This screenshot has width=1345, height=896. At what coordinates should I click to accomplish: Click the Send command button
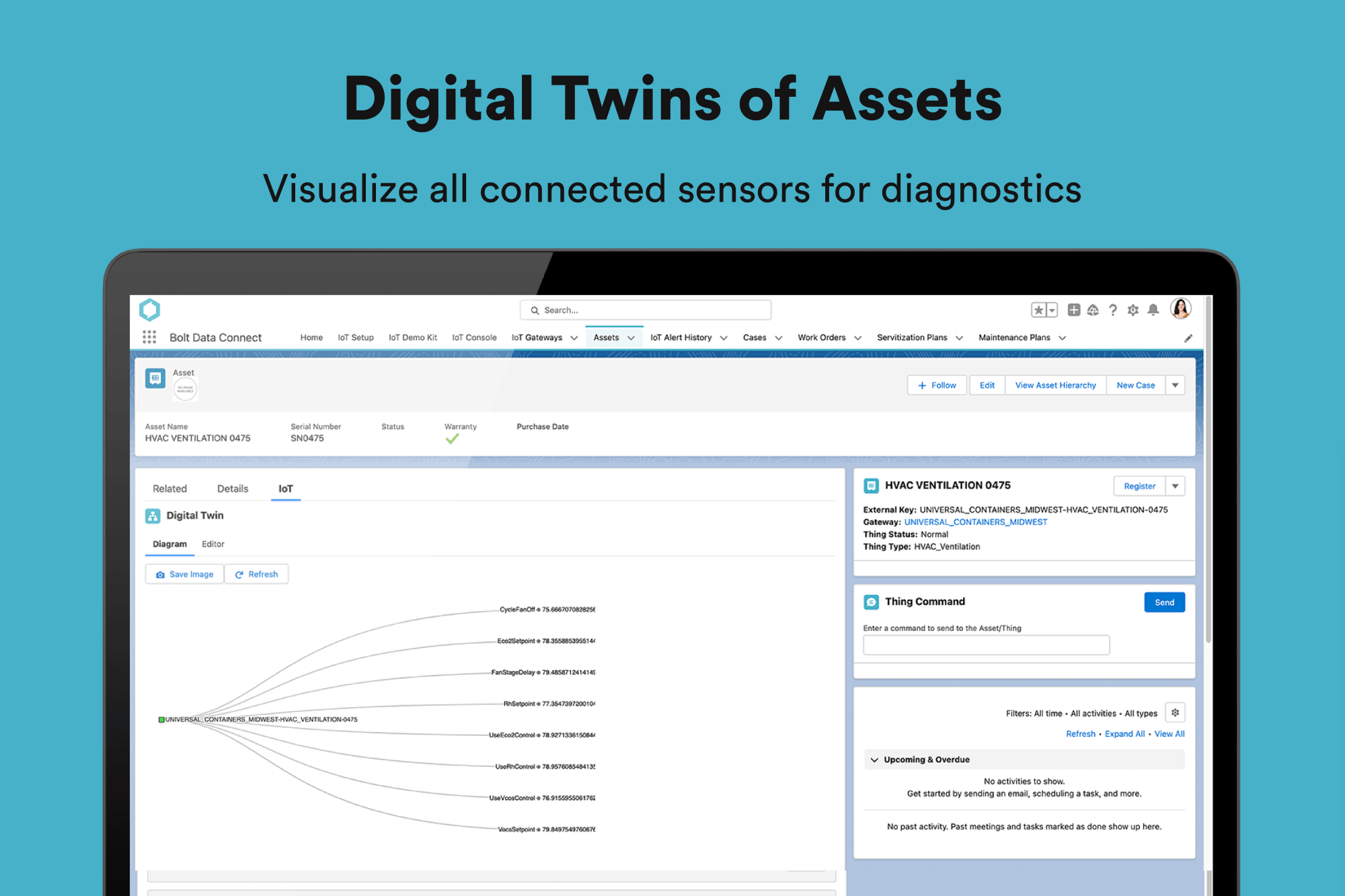pyautogui.click(x=1164, y=602)
